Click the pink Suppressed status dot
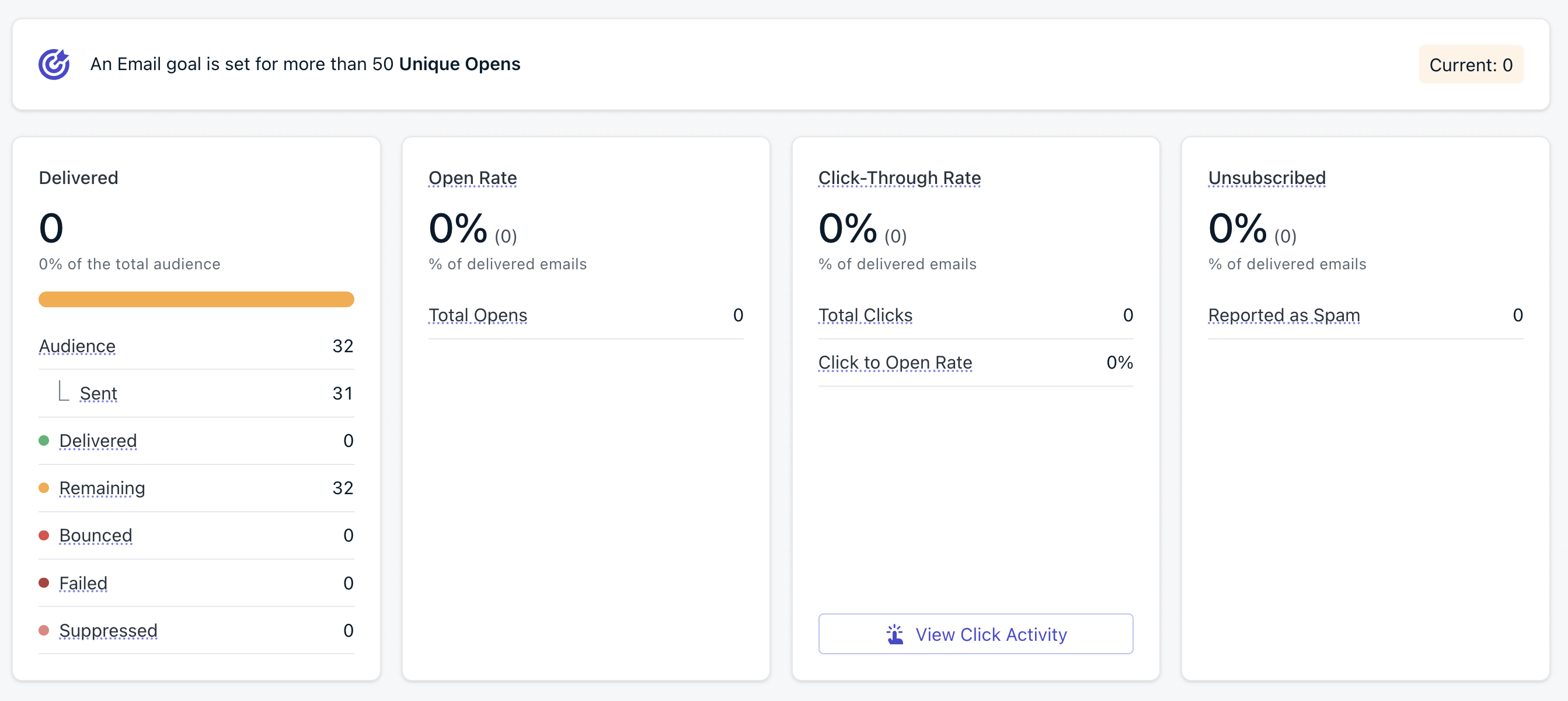 coord(44,630)
